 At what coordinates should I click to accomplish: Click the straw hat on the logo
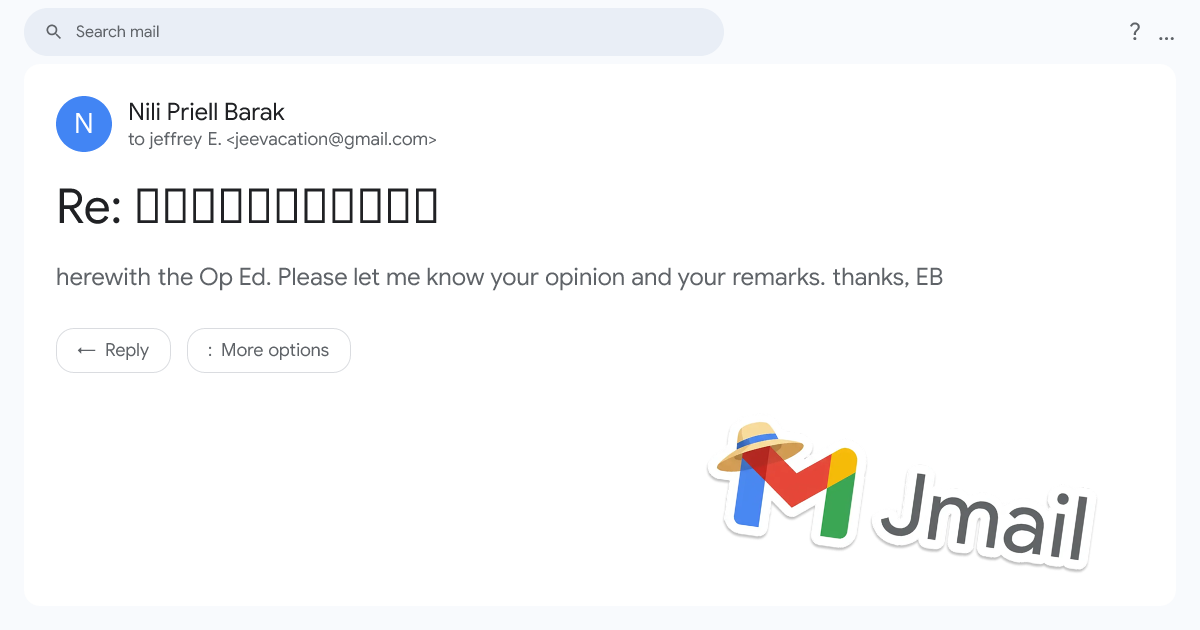[760, 445]
